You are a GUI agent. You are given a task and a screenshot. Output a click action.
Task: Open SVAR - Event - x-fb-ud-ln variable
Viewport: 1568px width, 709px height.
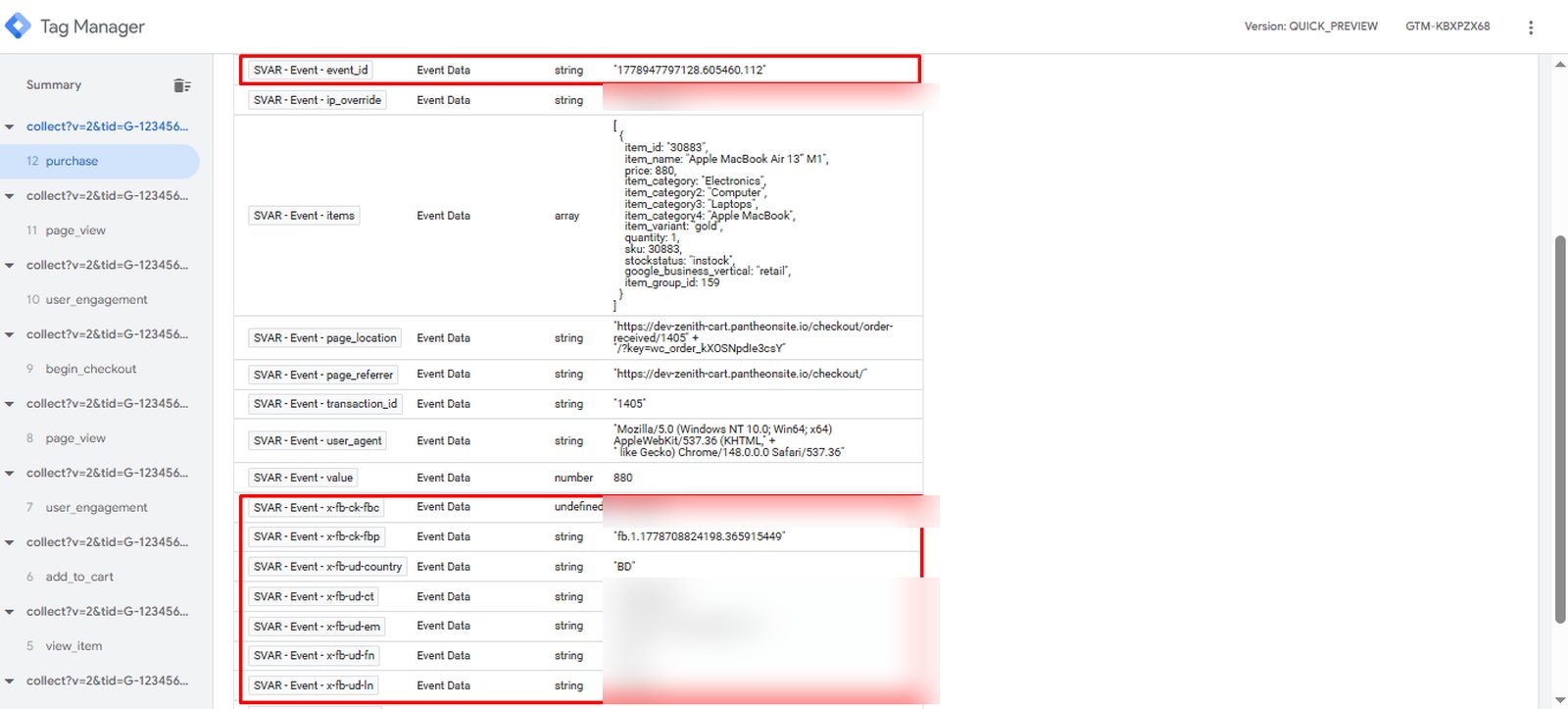coord(314,686)
